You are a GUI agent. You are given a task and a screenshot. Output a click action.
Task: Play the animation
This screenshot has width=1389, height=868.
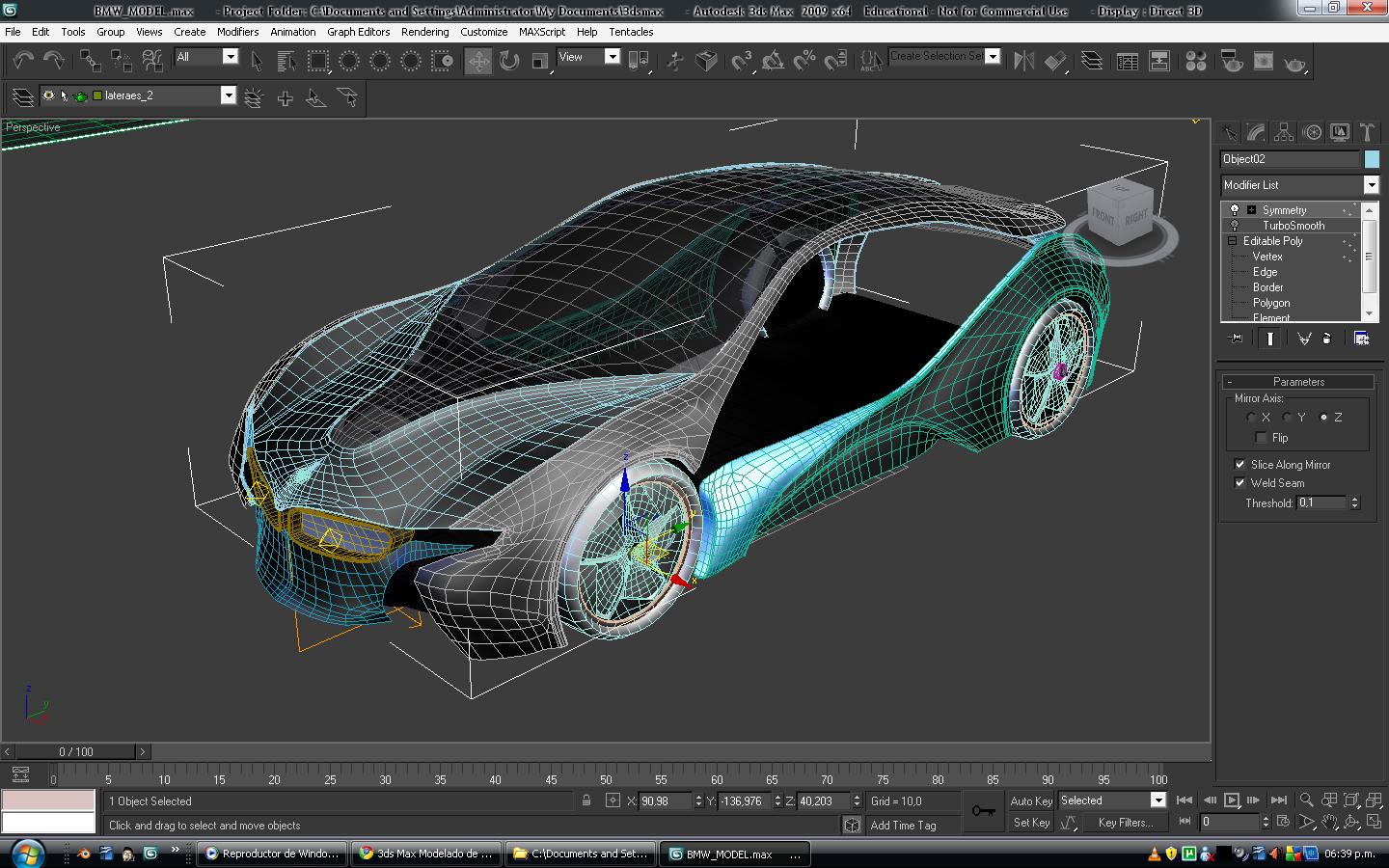point(1232,800)
